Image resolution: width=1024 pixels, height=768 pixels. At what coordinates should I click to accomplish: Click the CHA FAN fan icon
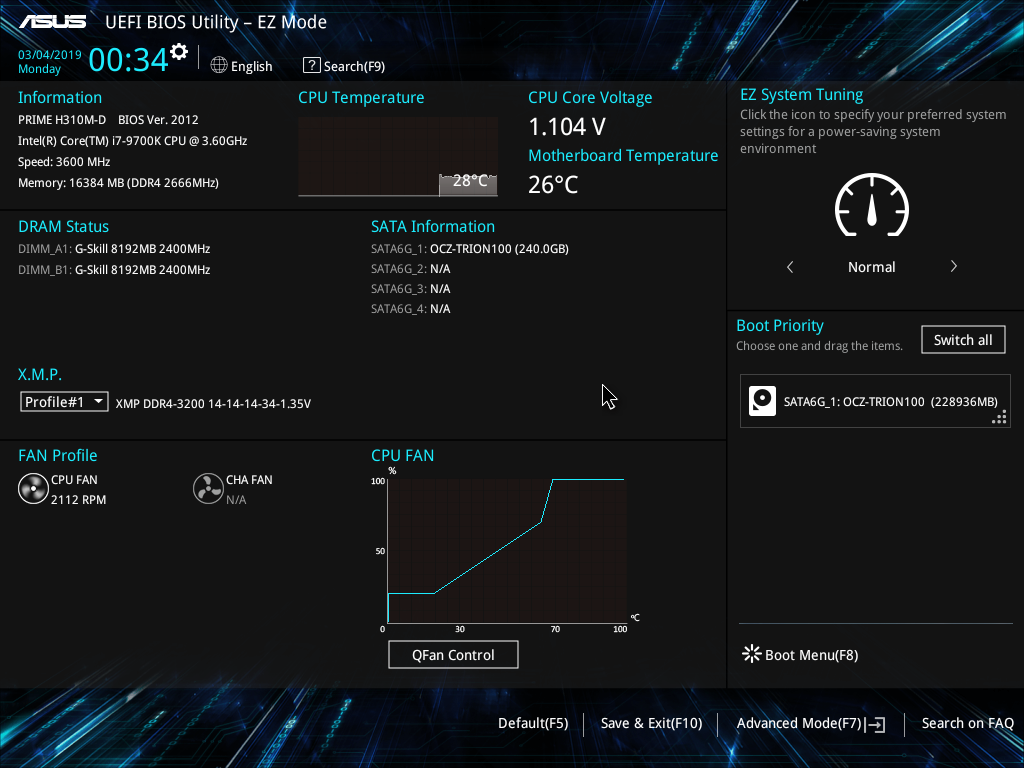[208, 488]
